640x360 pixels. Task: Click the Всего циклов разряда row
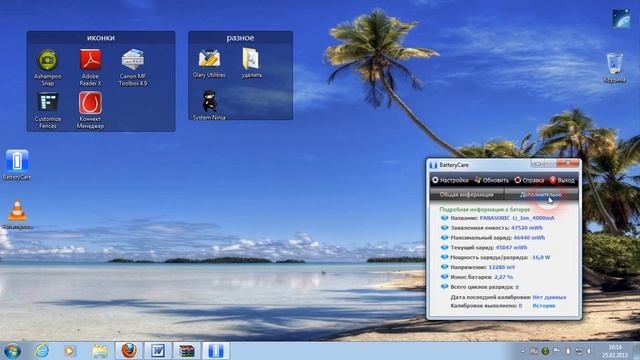(480, 287)
